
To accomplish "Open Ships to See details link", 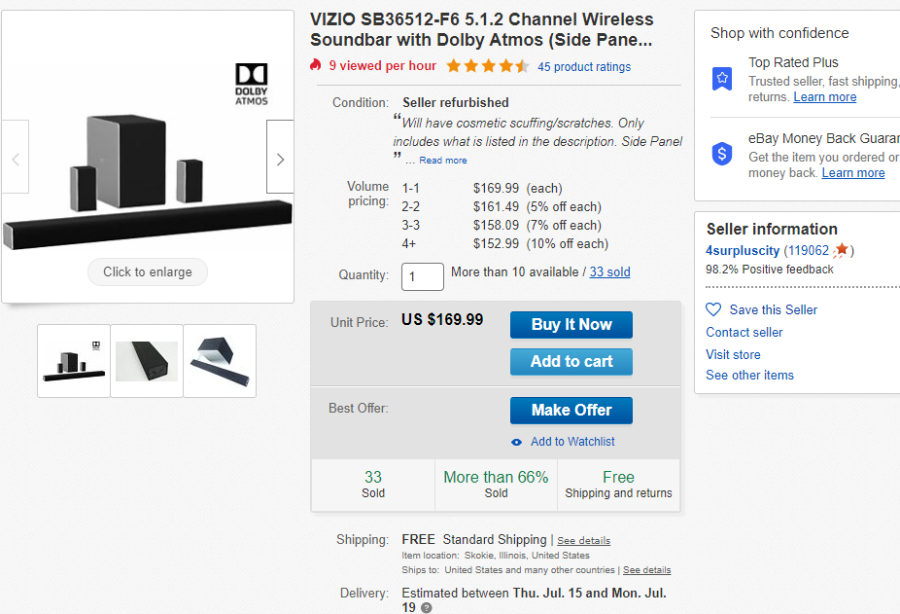I will point(647,570).
